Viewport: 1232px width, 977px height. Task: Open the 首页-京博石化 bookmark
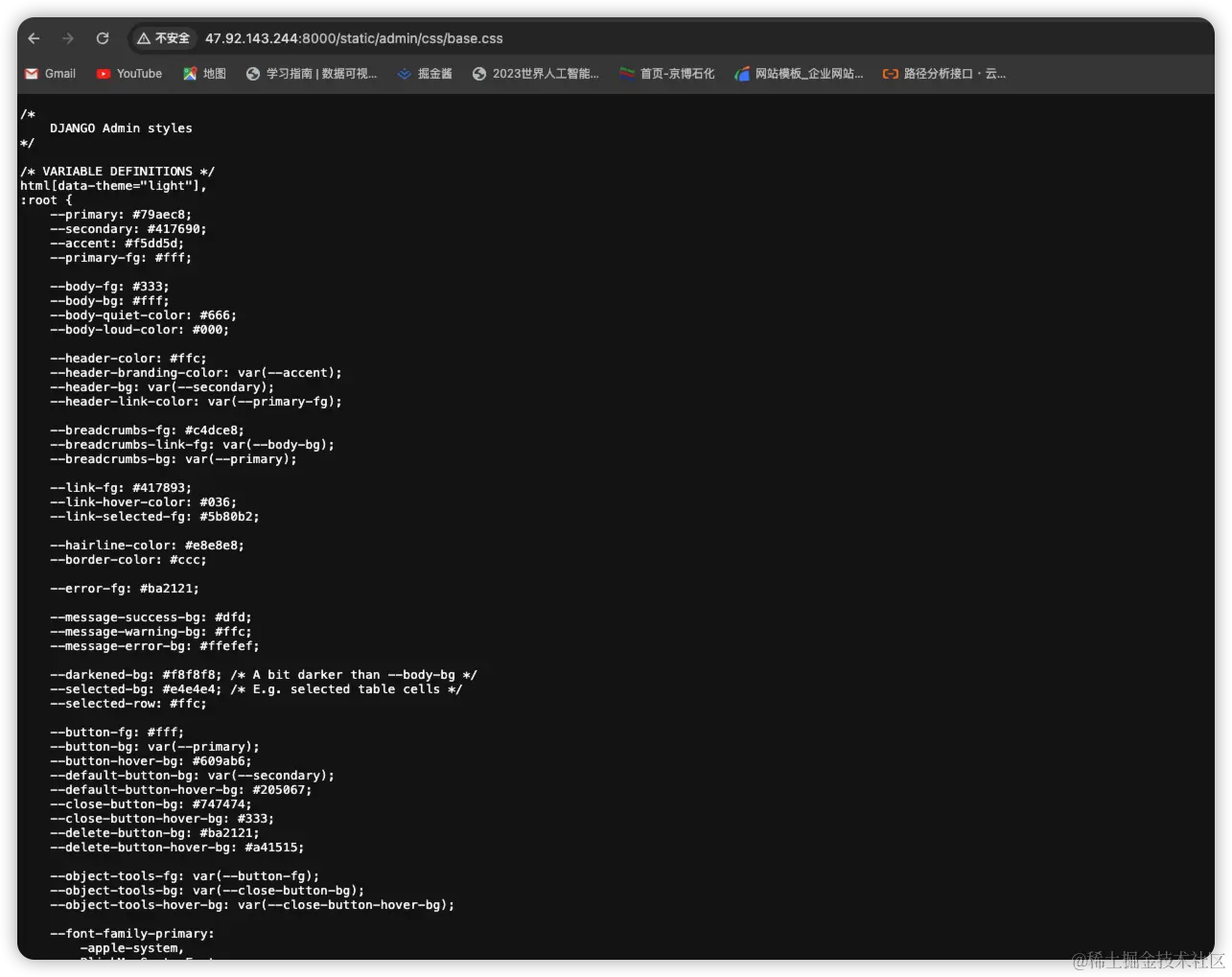point(667,74)
